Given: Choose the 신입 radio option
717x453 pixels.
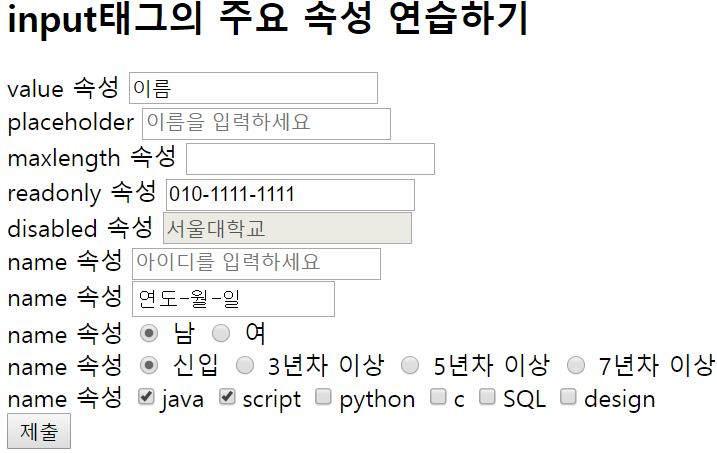Looking at the screenshot, I should coord(149,365).
